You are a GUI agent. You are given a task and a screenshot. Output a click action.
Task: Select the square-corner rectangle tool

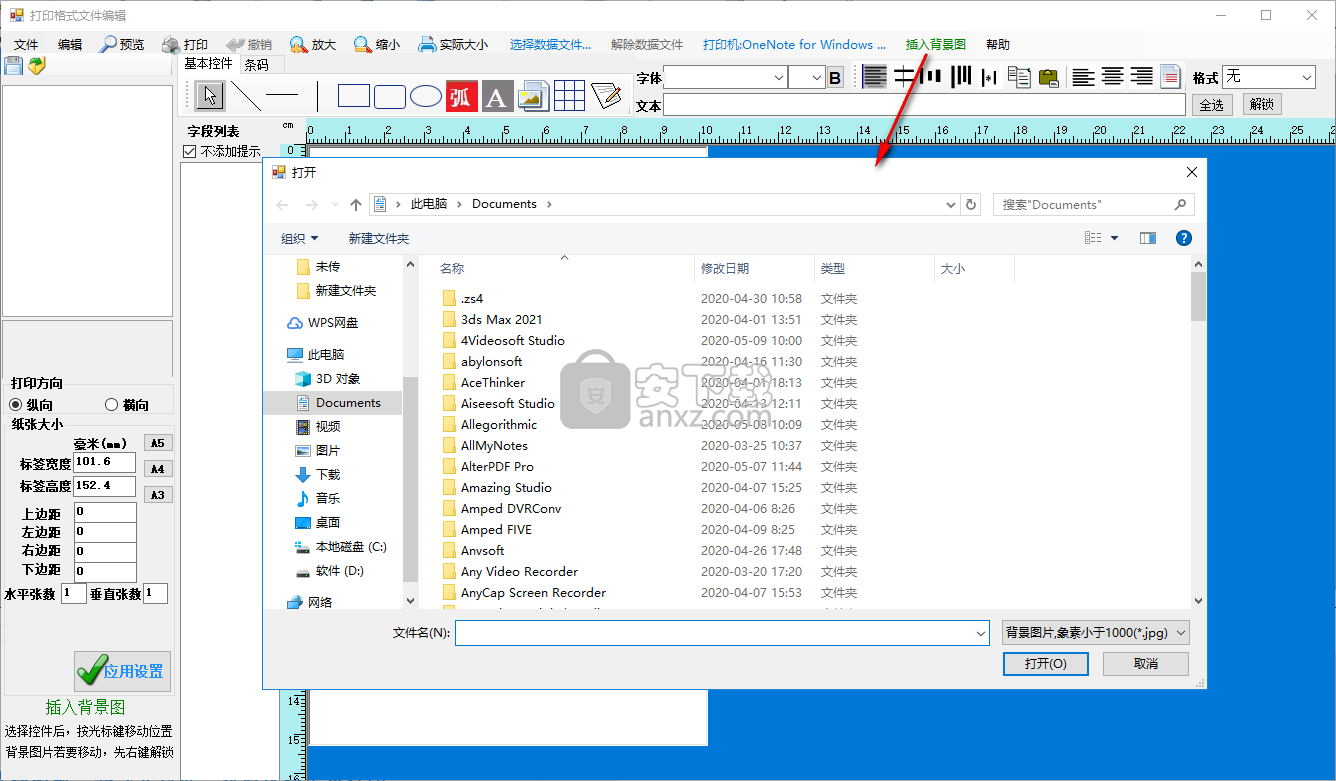pos(353,96)
